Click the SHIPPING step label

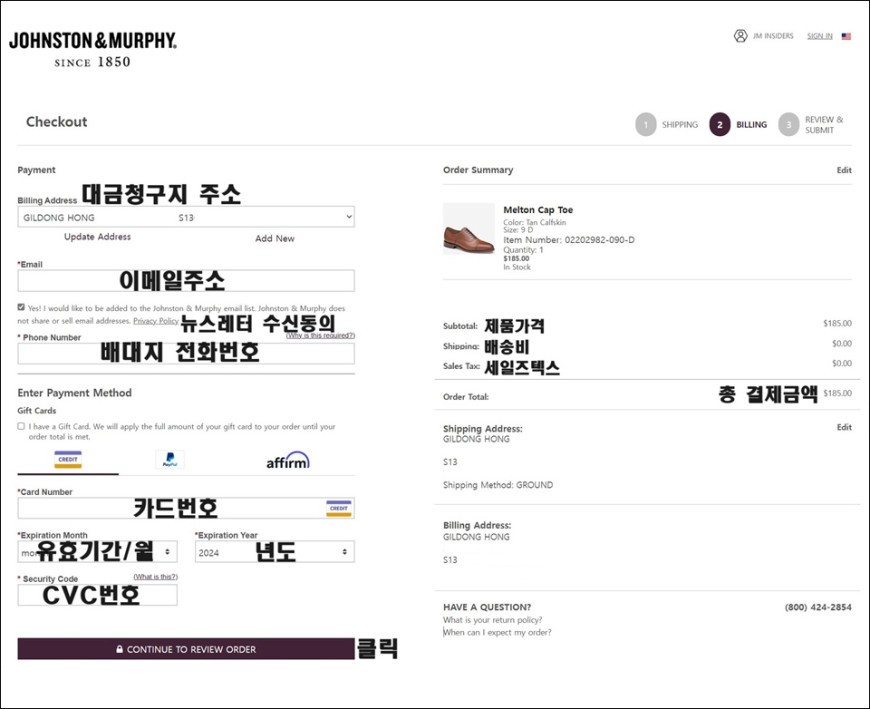point(680,125)
